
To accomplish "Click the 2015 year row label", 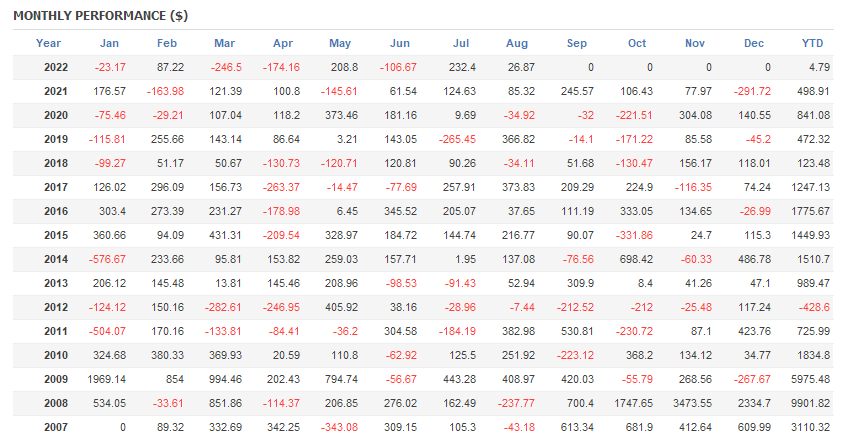I will click(58, 234).
